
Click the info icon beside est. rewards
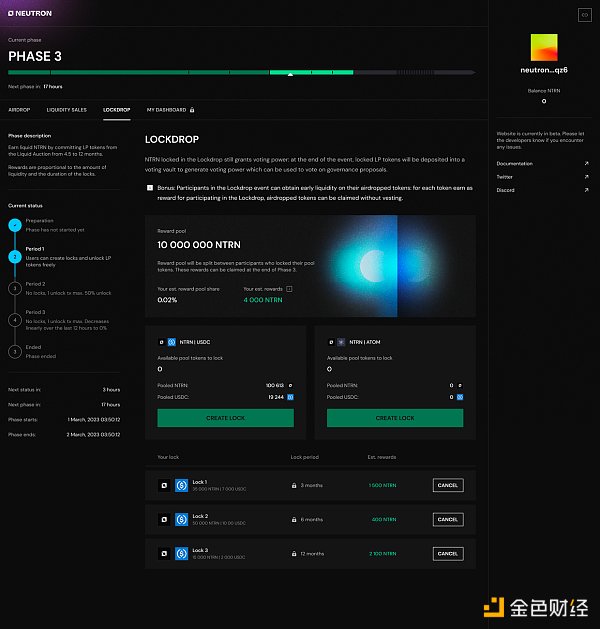(x=290, y=288)
